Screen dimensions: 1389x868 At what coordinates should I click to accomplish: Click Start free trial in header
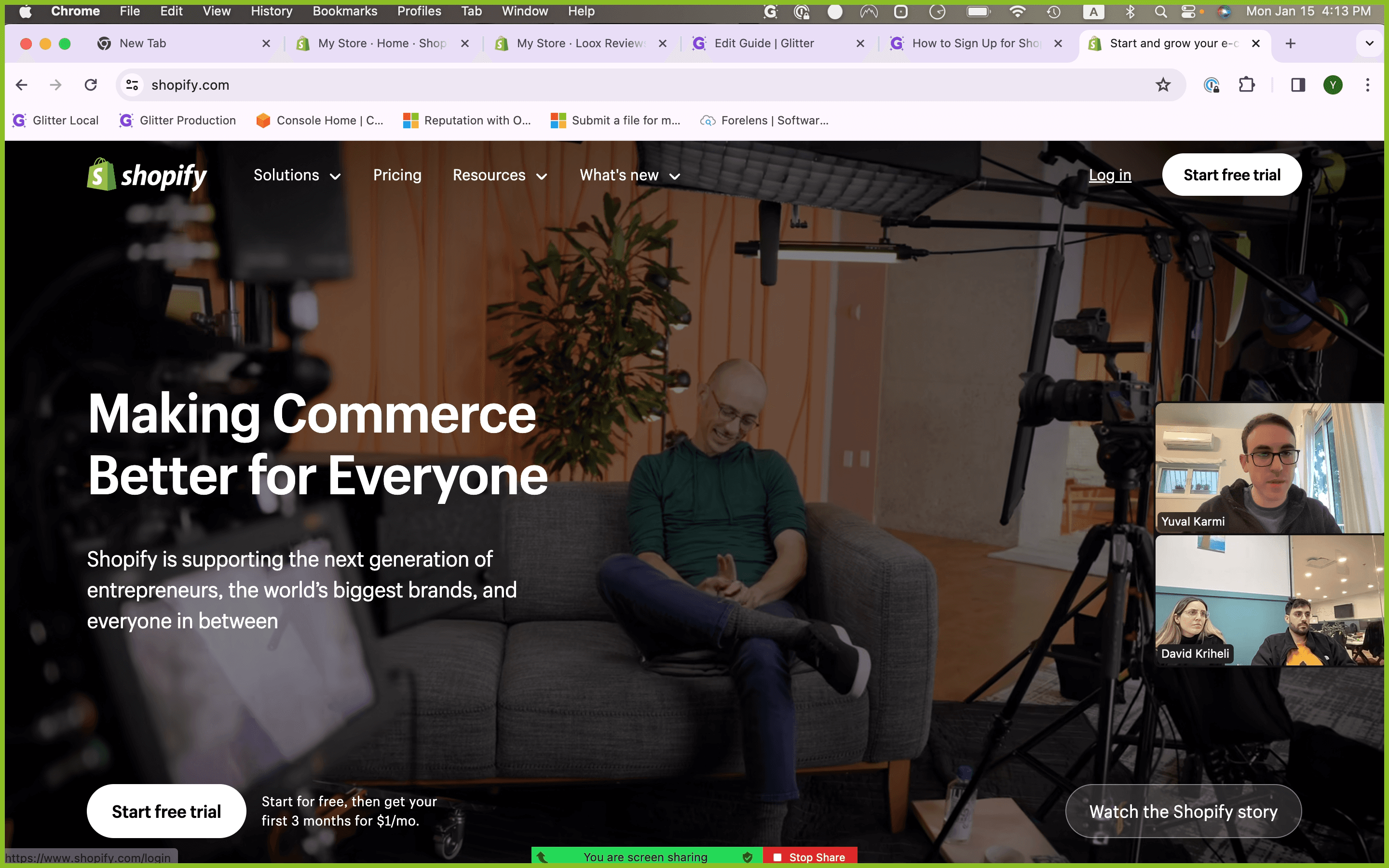pyautogui.click(x=1232, y=175)
